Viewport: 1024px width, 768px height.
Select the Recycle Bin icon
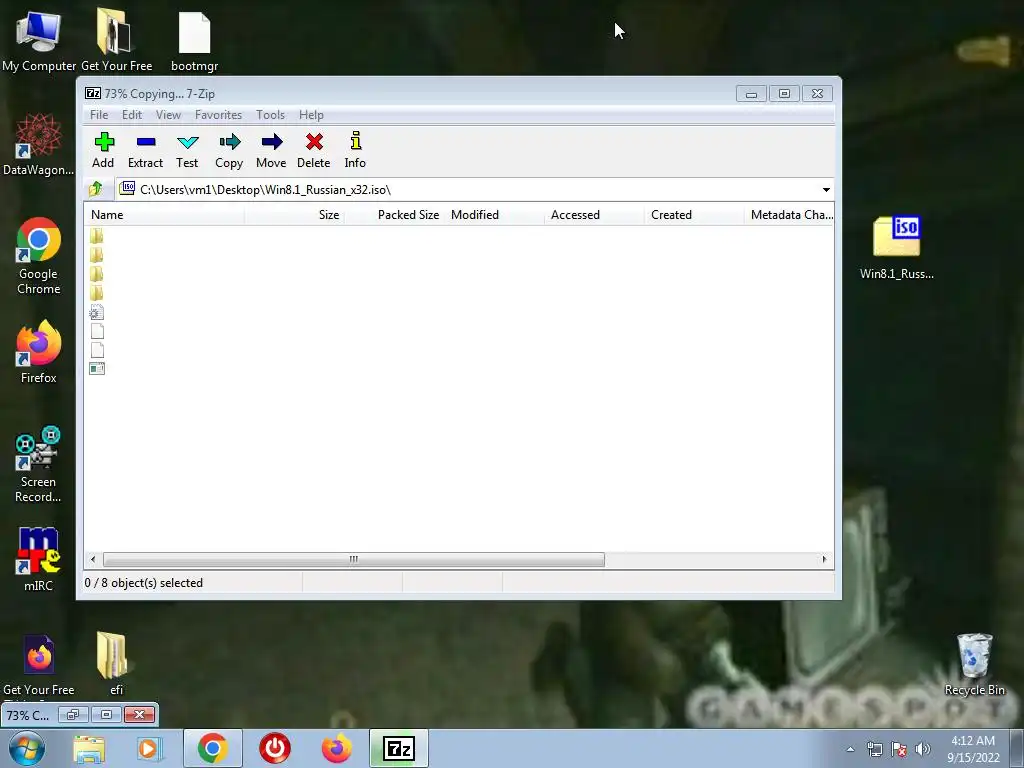[974, 664]
